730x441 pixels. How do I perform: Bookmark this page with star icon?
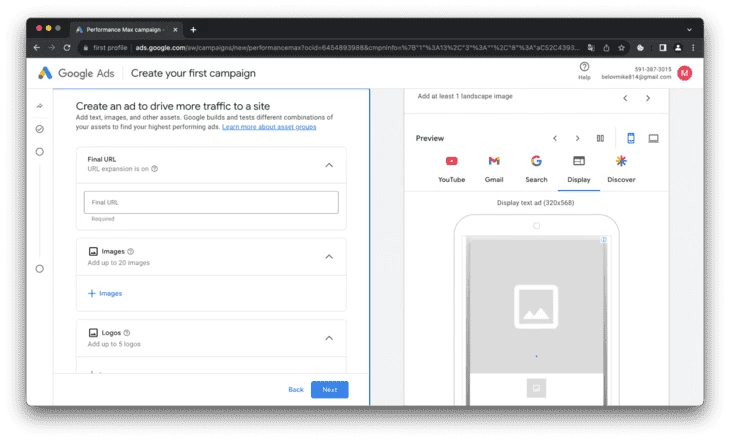pyautogui.click(x=621, y=47)
